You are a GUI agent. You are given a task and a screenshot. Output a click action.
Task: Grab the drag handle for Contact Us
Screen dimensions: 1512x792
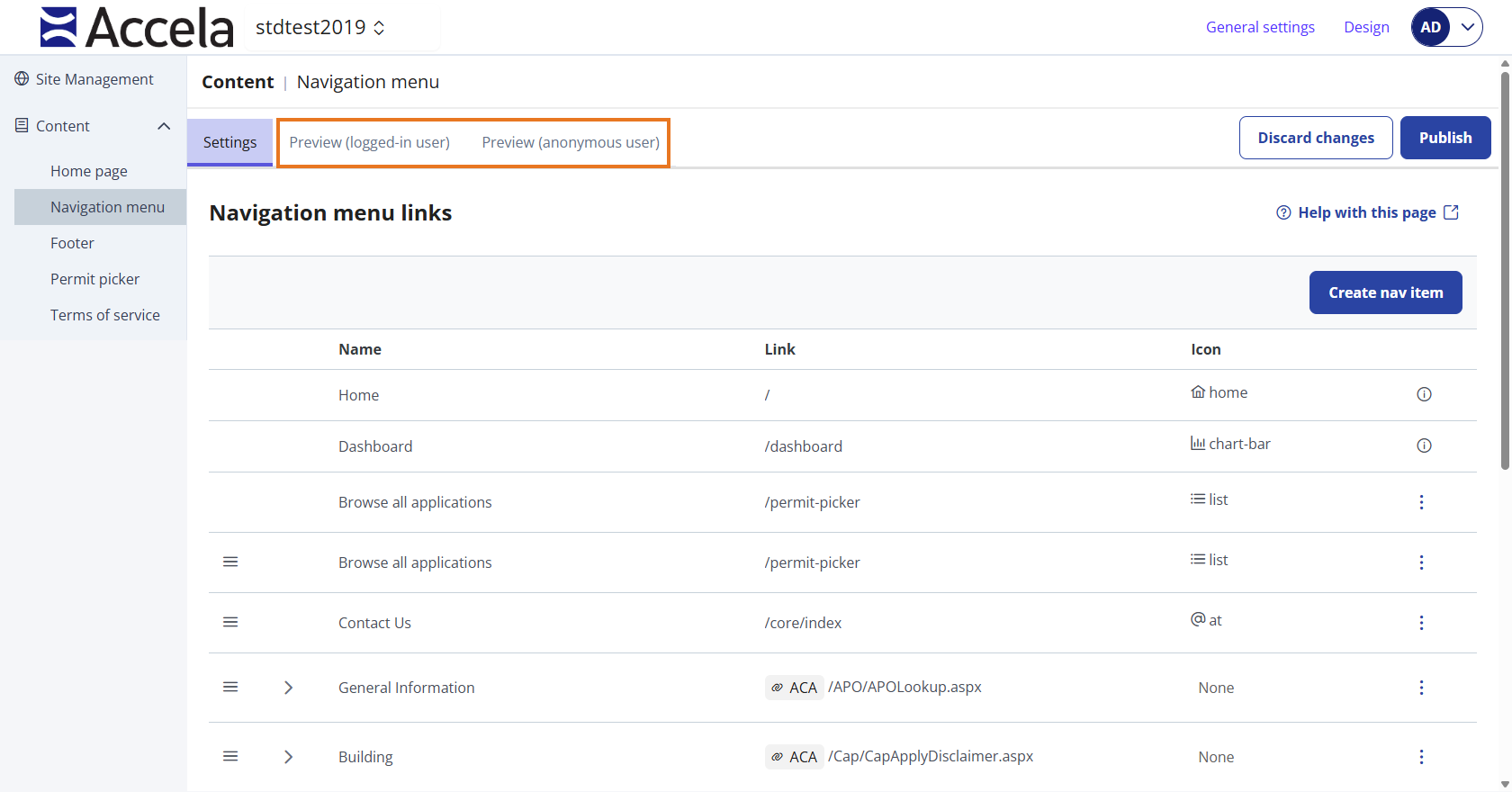[x=230, y=622]
